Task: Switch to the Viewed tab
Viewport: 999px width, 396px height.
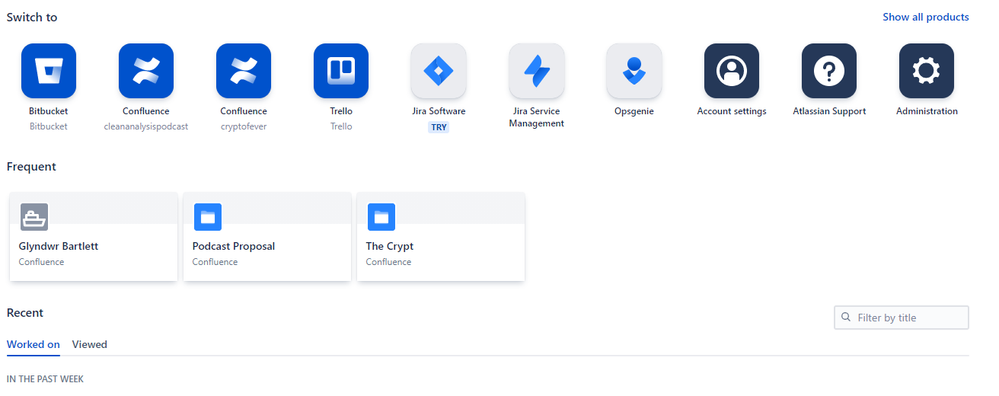Action: [89, 344]
